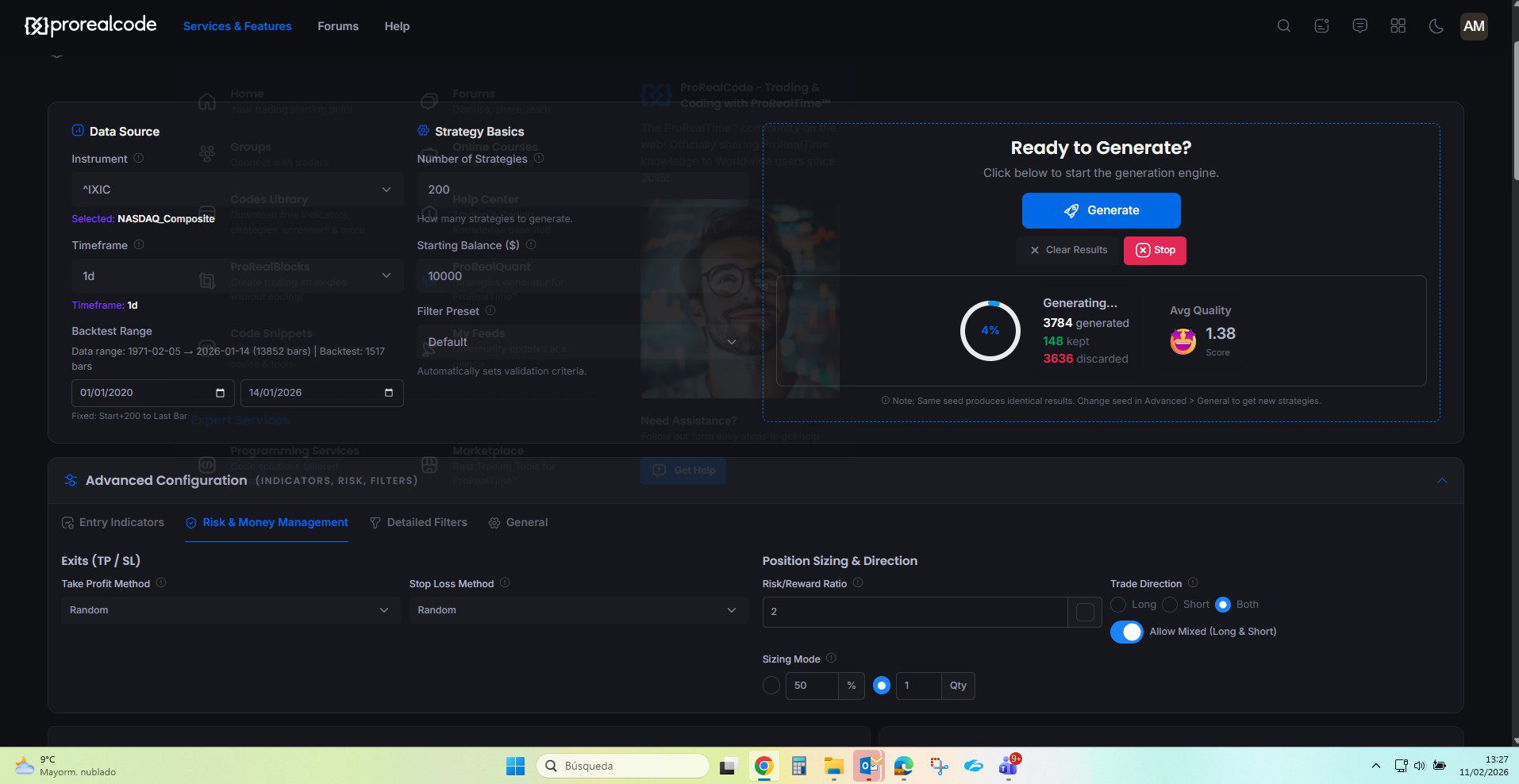Show info tooltip for Instrument
The image size is (1519, 784).
pos(139,158)
